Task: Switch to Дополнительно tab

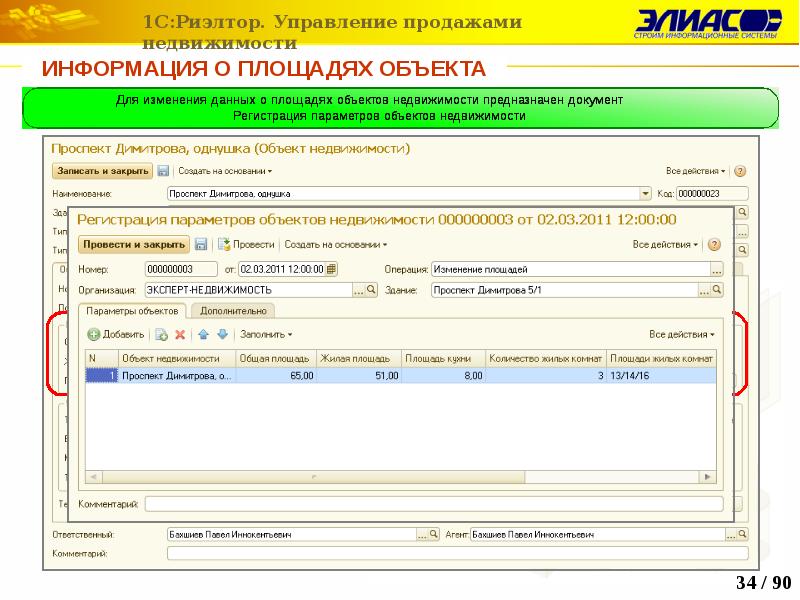Action: [233, 311]
